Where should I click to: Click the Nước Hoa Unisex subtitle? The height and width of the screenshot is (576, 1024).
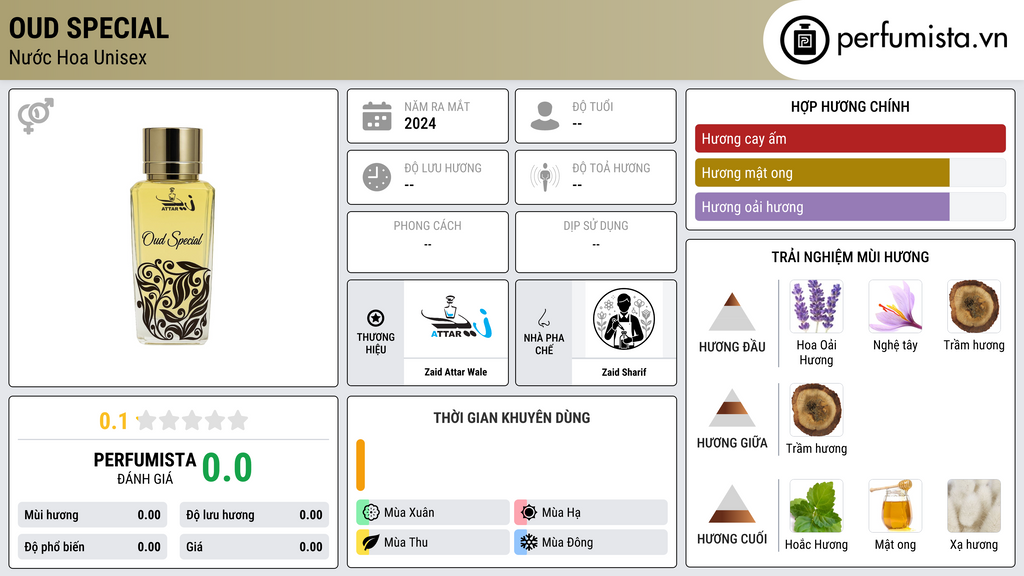coord(78,57)
